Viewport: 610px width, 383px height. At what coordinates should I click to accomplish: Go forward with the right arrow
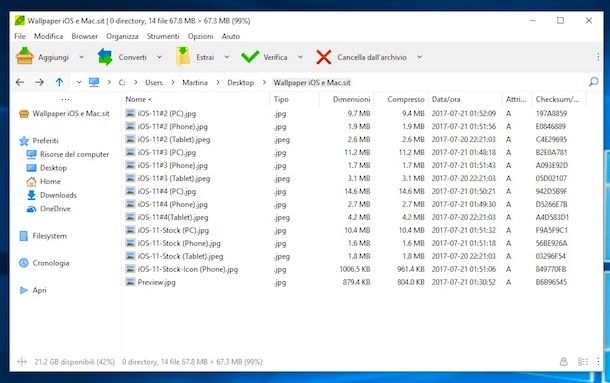(39, 82)
